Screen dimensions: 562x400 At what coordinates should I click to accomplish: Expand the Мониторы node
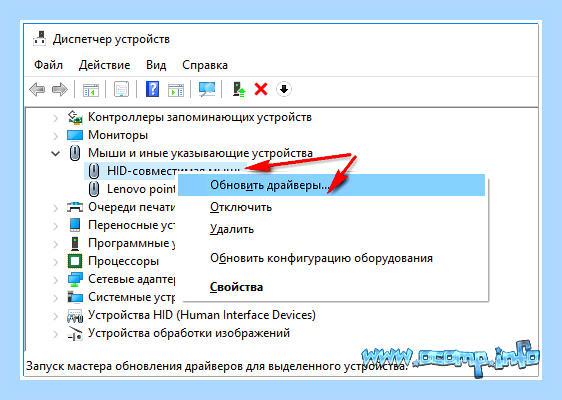56,136
